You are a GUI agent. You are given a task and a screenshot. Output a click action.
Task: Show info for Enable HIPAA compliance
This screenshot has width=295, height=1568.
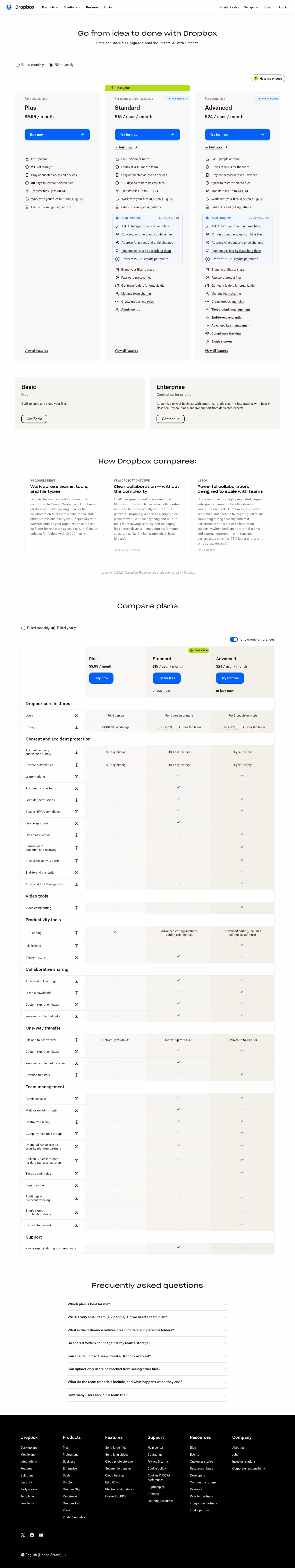click(x=76, y=811)
